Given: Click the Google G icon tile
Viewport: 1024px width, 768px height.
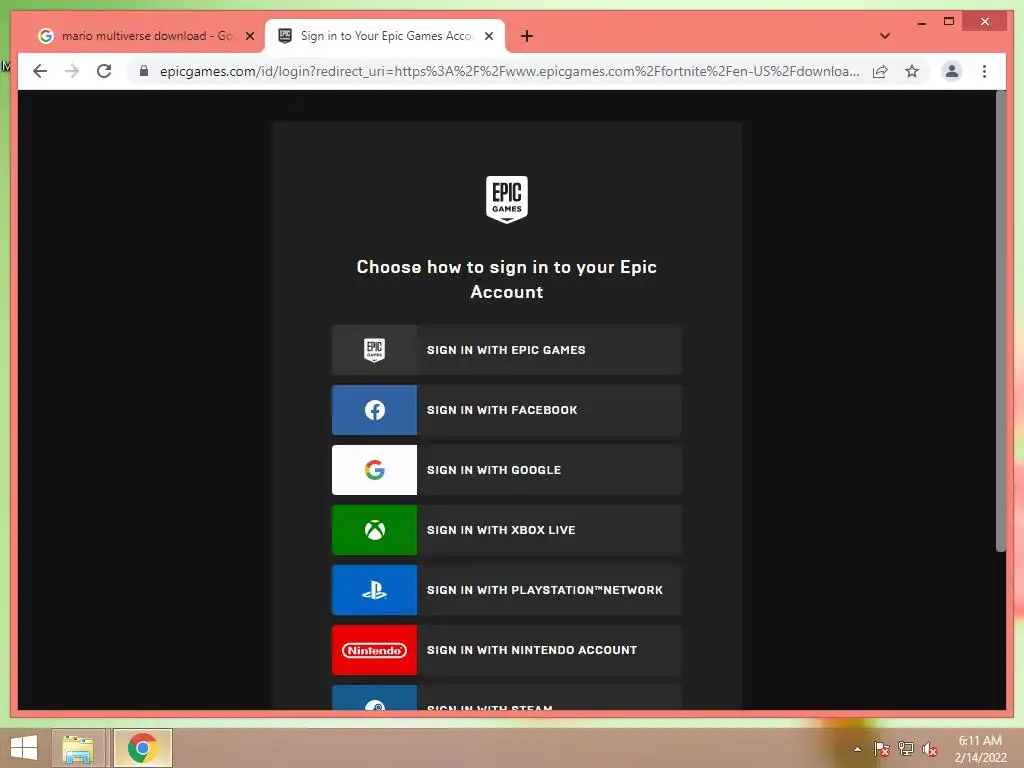Looking at the screenshot, I should [x=374, y=470].
